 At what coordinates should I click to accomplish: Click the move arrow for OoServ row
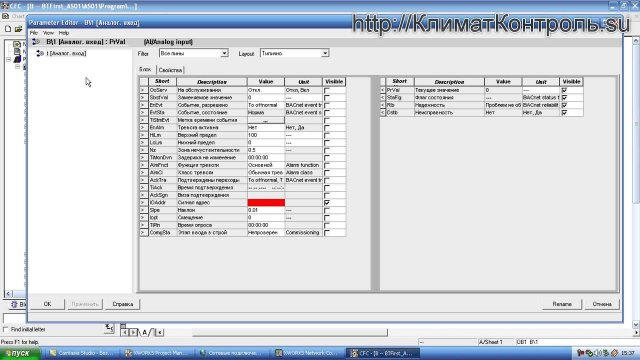pyautogui.click(x=143, y=90)
